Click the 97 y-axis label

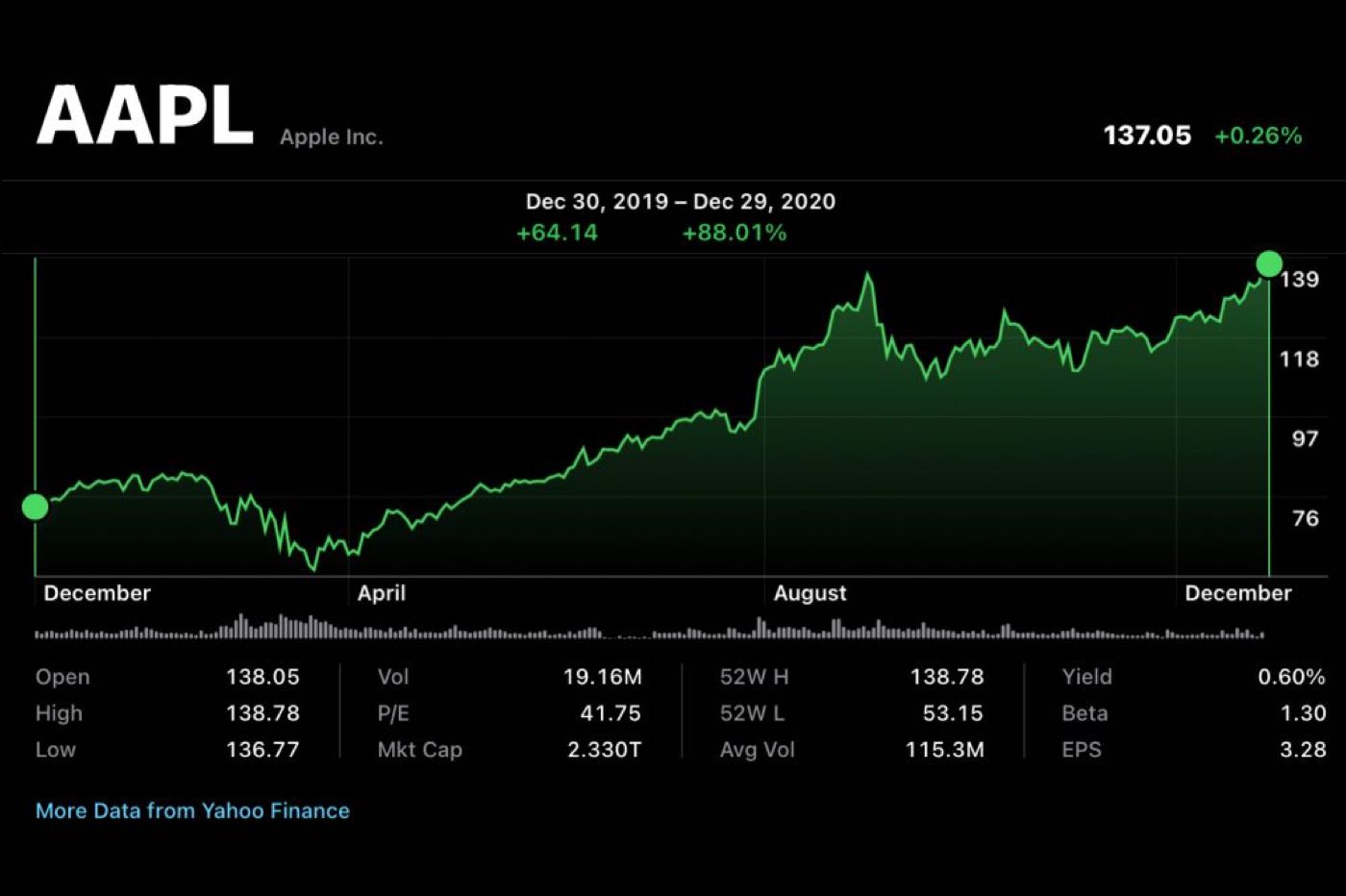(1305, 439)
